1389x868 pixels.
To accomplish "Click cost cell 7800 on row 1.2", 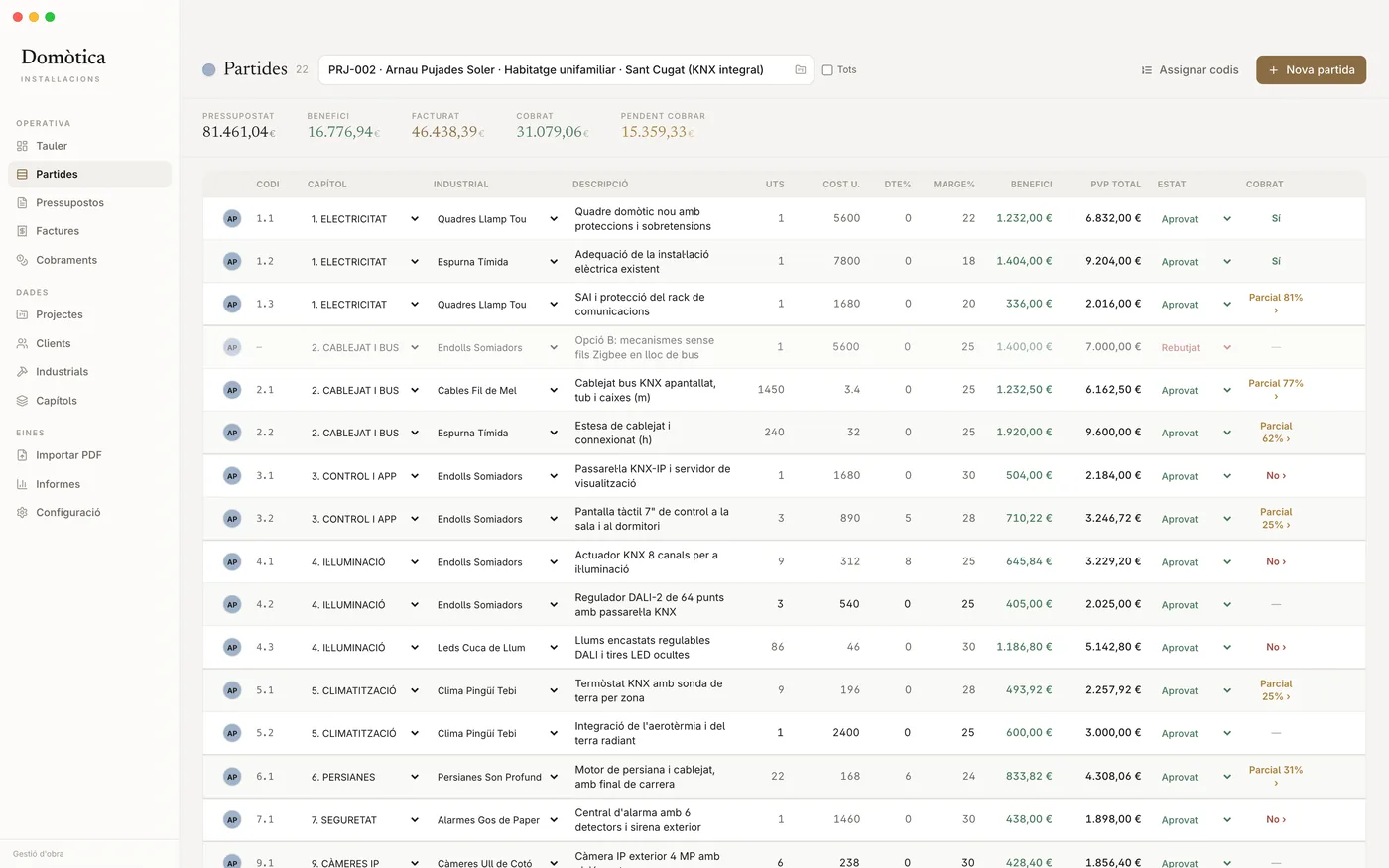I will tap(846, 261).
